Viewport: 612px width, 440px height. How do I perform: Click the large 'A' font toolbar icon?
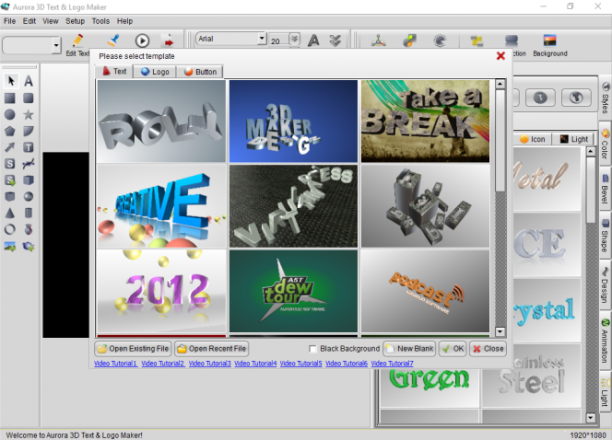(x=313, y=40)
